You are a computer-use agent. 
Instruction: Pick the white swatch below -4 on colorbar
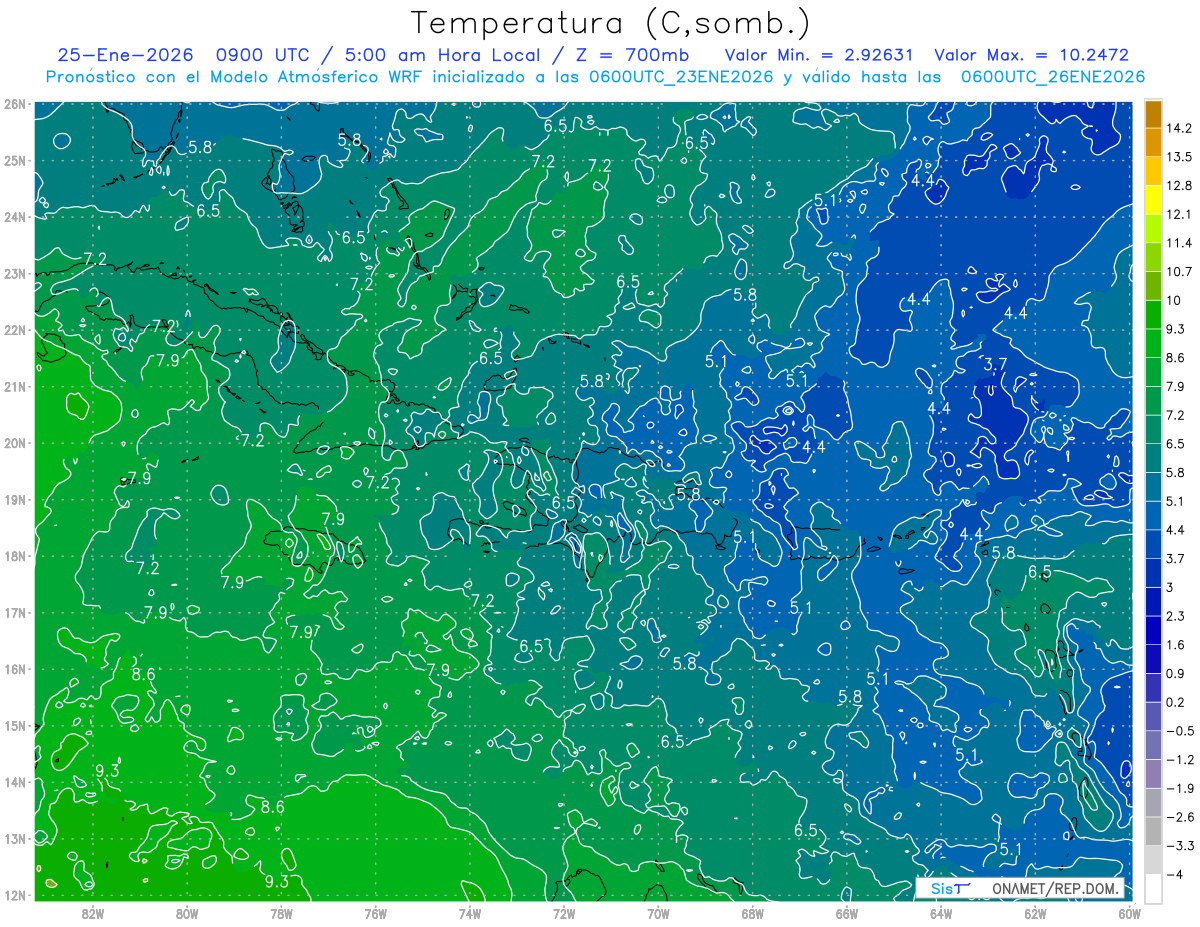(1154, 888)
